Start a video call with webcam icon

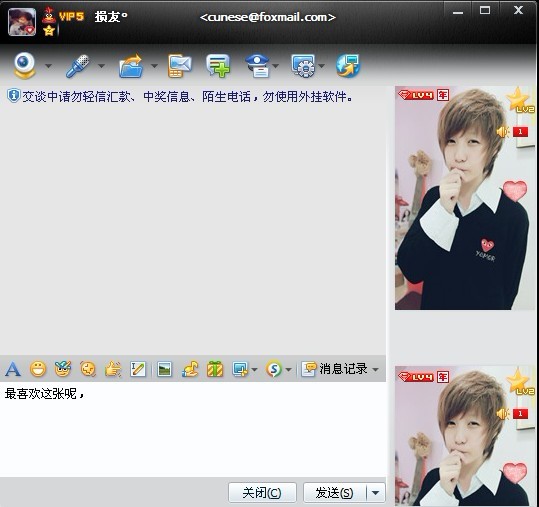tap(24, 65)
